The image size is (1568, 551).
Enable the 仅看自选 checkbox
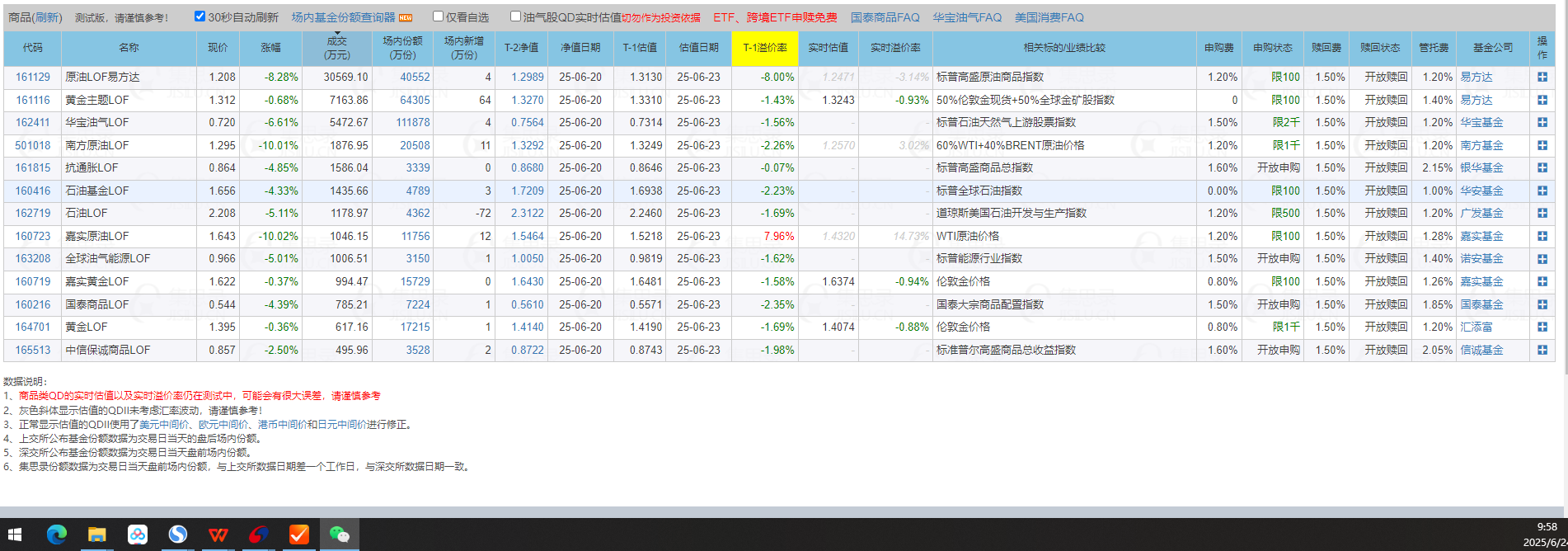439,16
